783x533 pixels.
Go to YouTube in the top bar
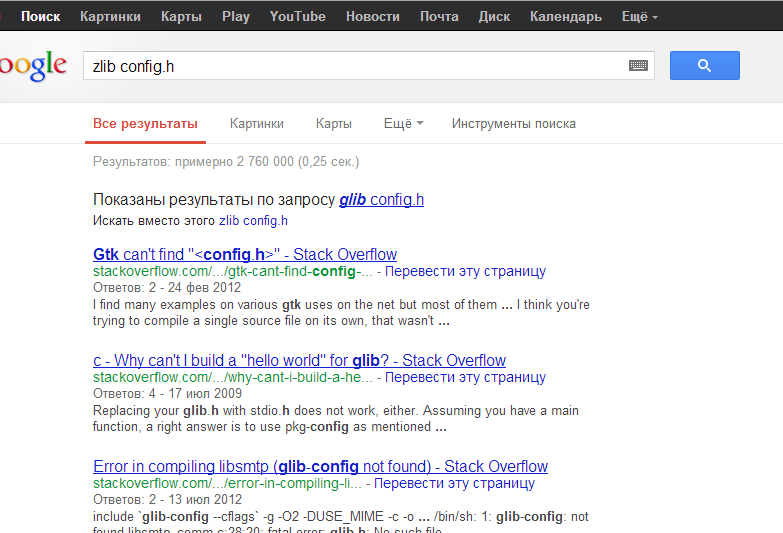click(298, 16)
